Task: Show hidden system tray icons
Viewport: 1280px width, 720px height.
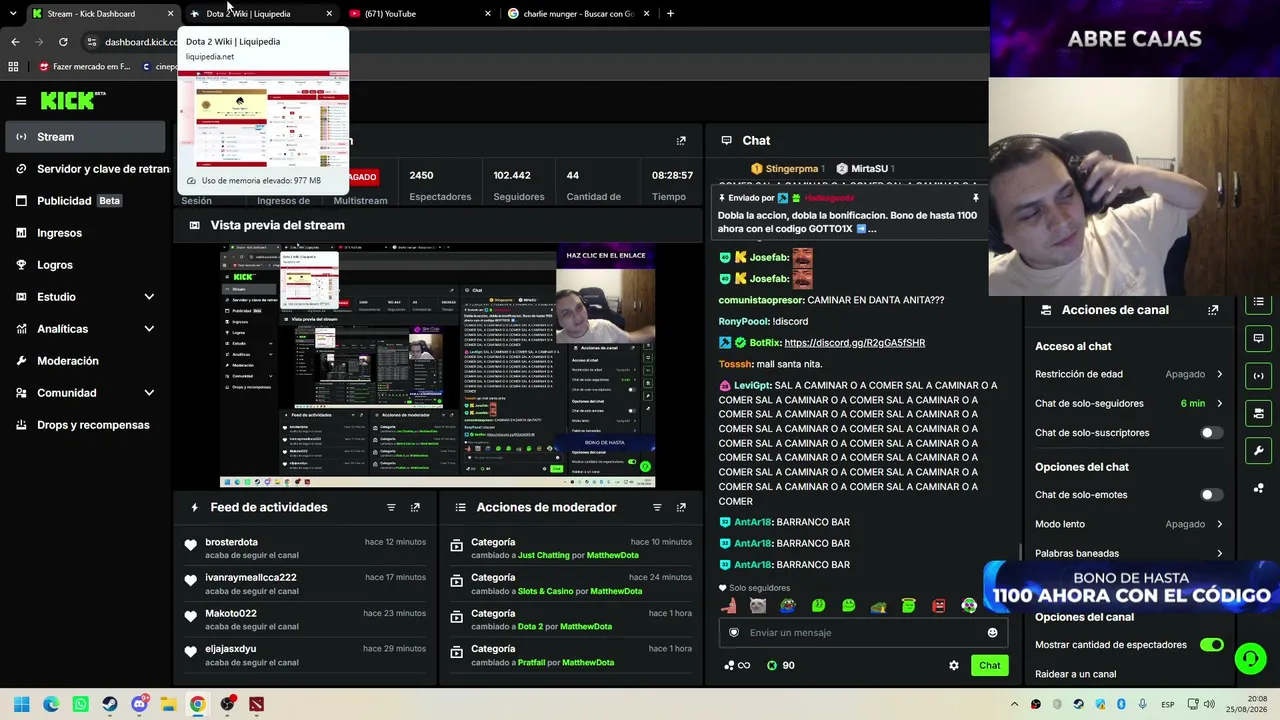Action: 1014,705
